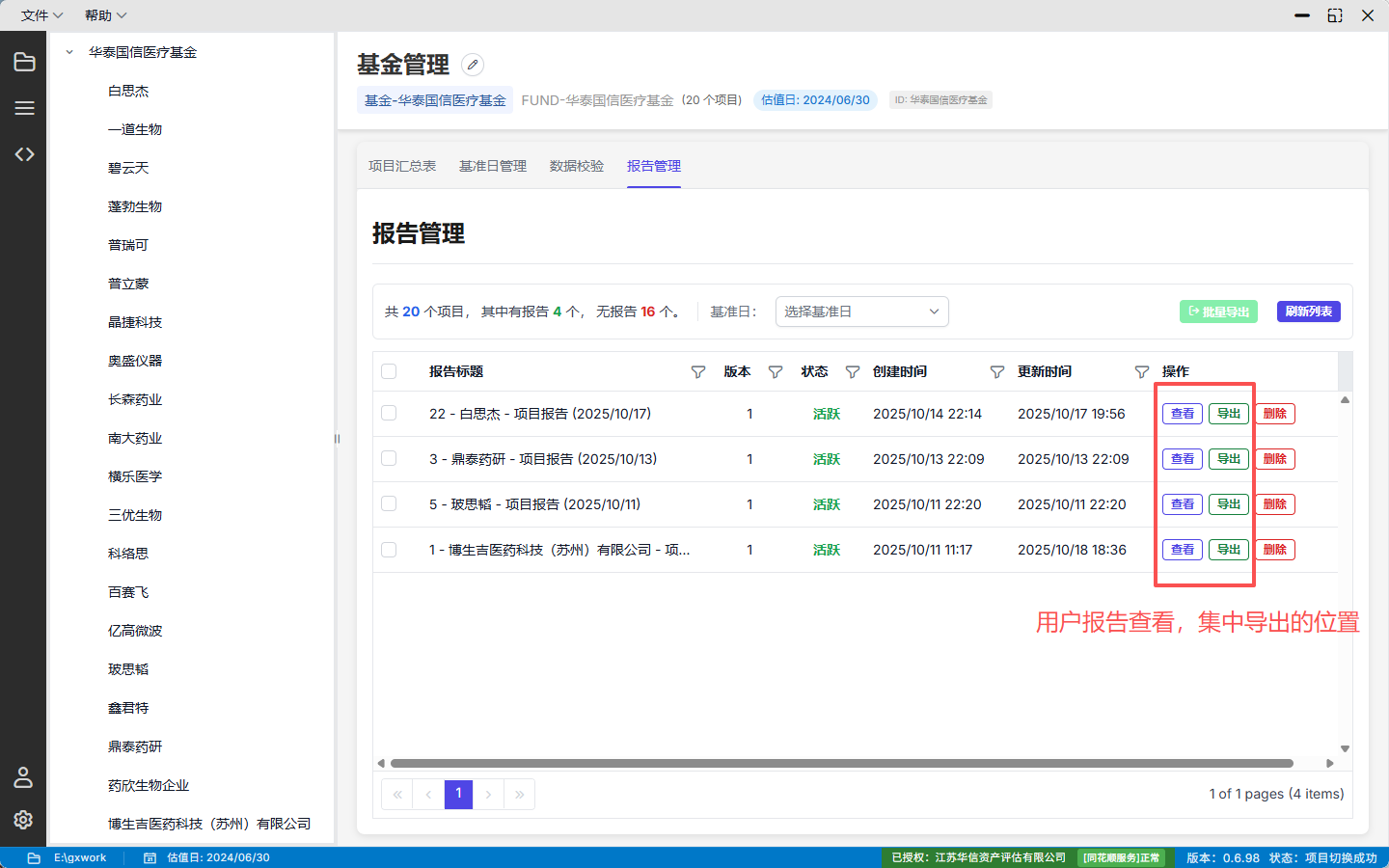Toggle the select-all checkbox in table header
The width and height of the screenshot is (1389, 868).
point(389,371)
